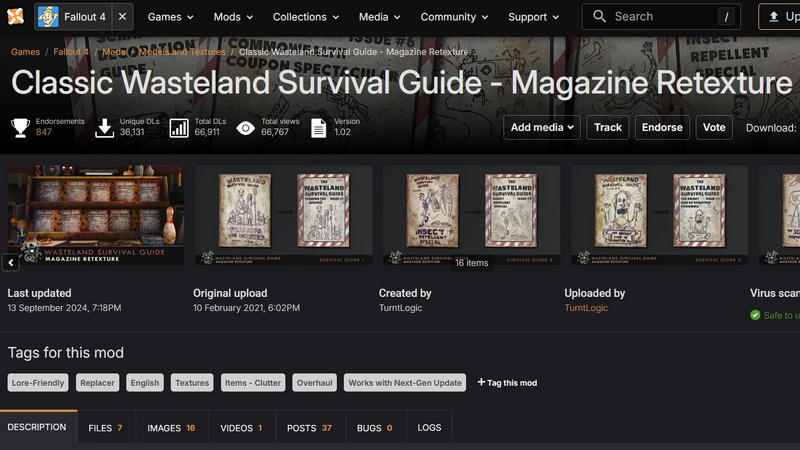The height and width of the screenshot is (450, 800).
Task: Click the slash keyboard shortcut badge
Action: coord(726,17)
